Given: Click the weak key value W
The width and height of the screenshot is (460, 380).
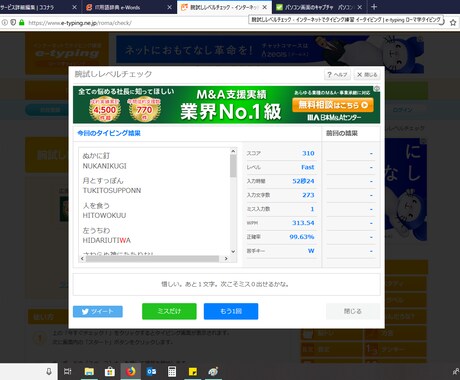Looking at the screenshot, I should (311, 251).
